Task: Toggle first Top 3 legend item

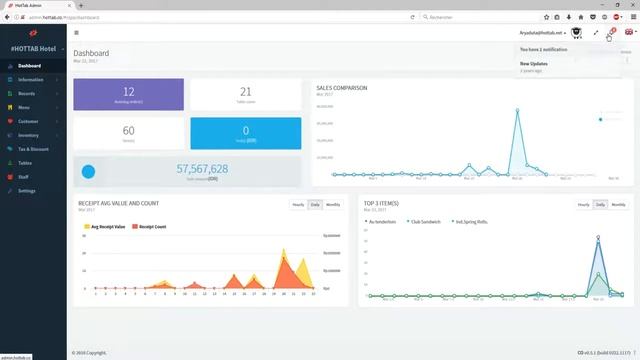Action: (x=380, y=222)
